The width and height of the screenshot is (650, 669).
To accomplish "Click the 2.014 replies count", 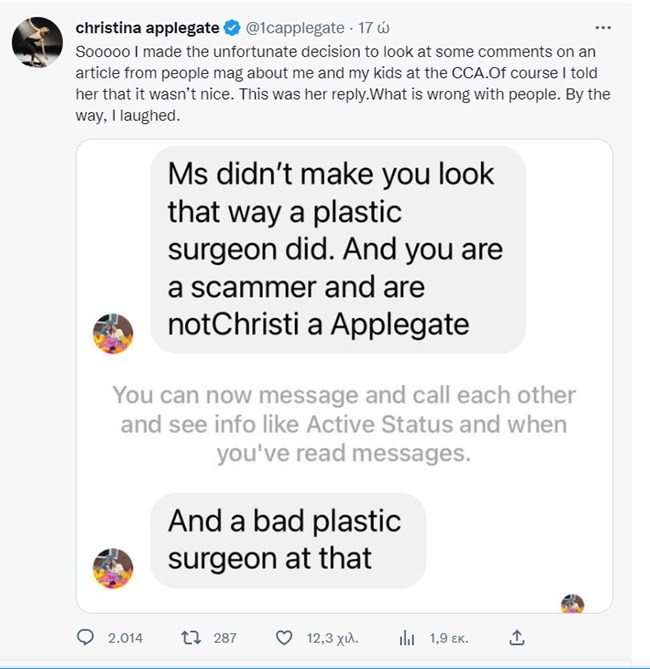I will (x=125, y=637).
